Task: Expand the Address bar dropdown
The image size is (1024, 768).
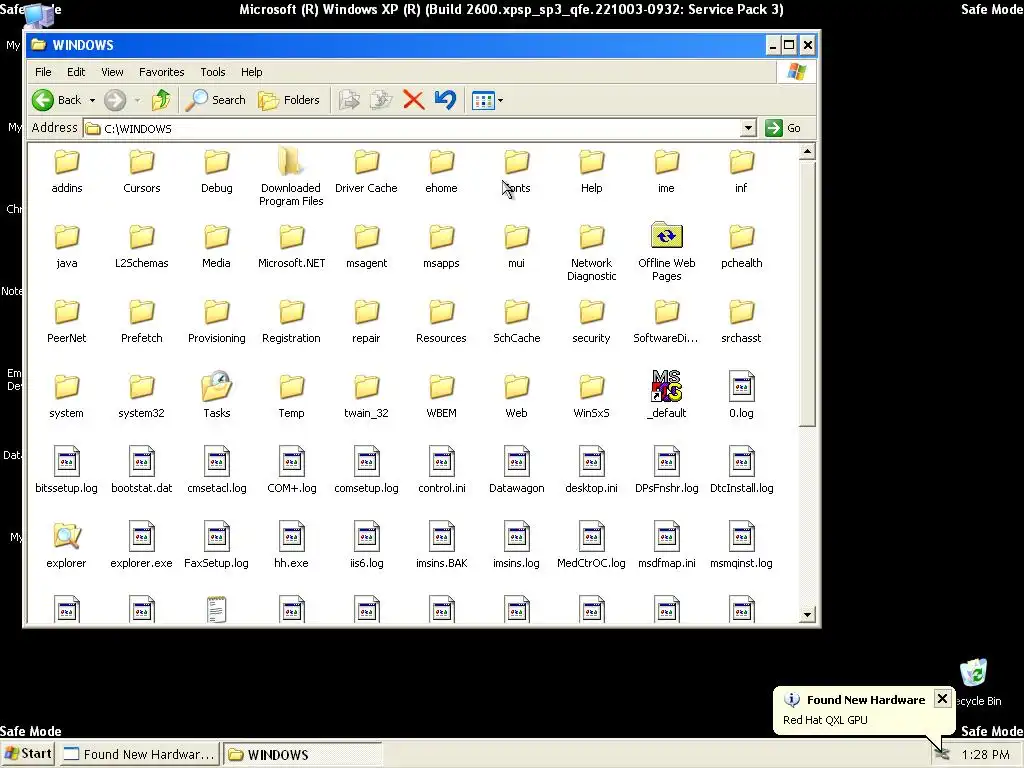Action: coord(748,128)
